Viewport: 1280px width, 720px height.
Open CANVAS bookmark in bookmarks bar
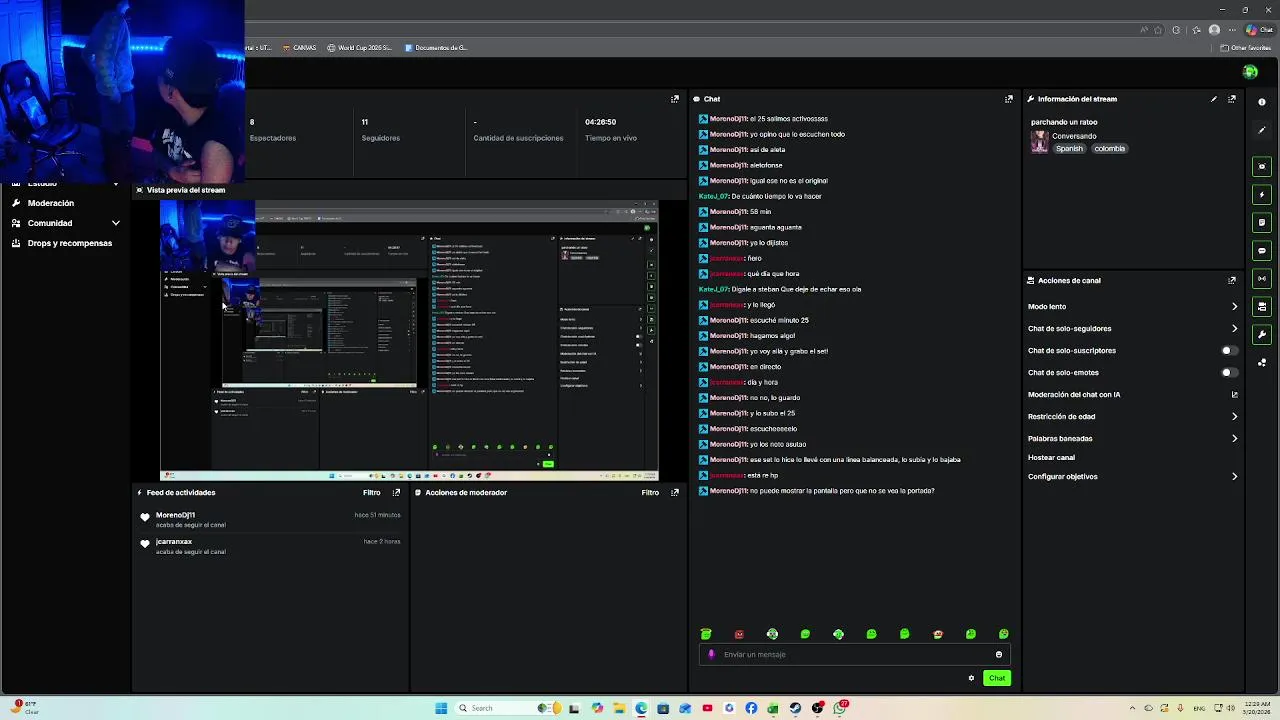(x=300, y=47)
